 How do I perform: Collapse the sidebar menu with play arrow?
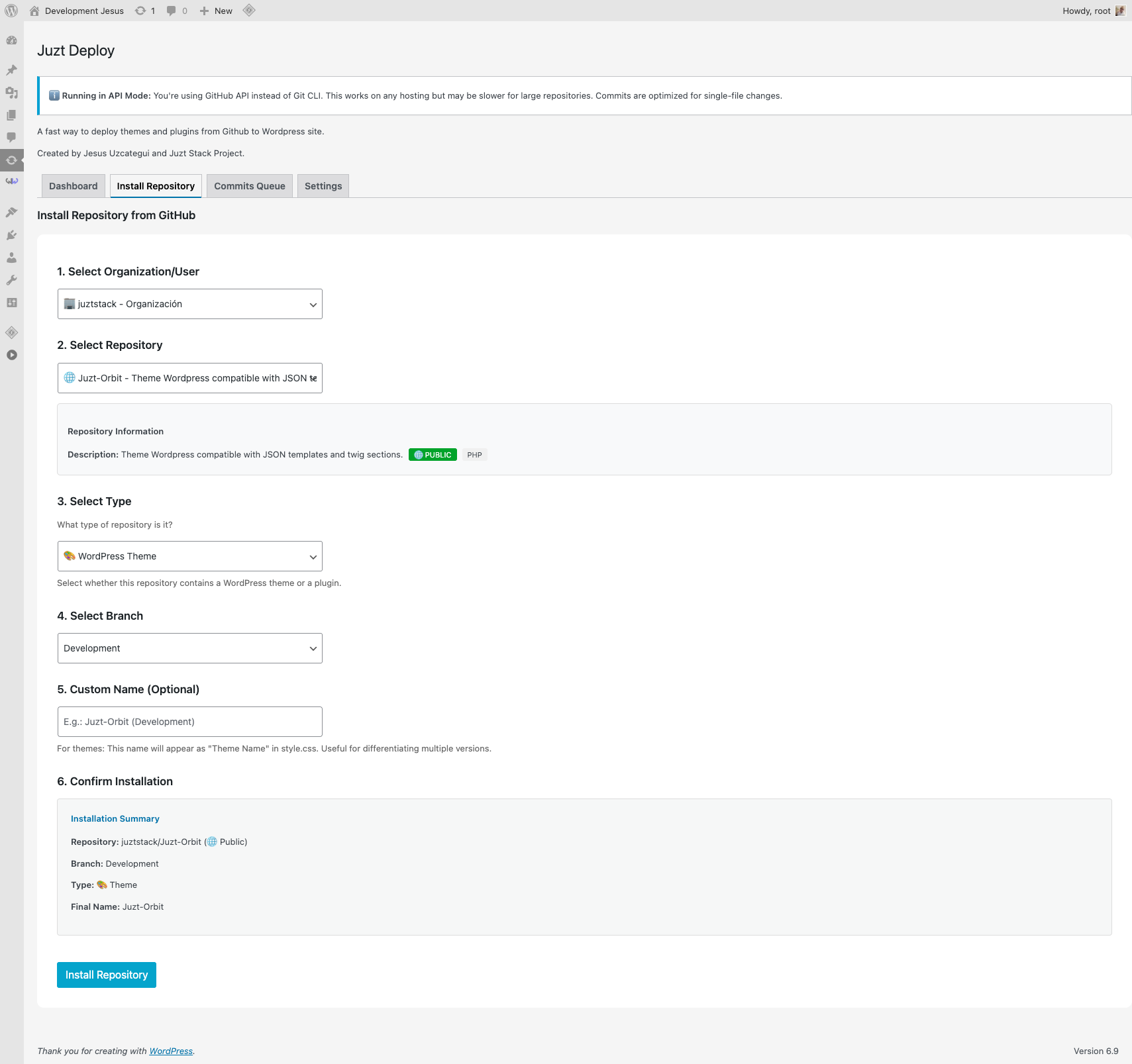tap(11, 355)
